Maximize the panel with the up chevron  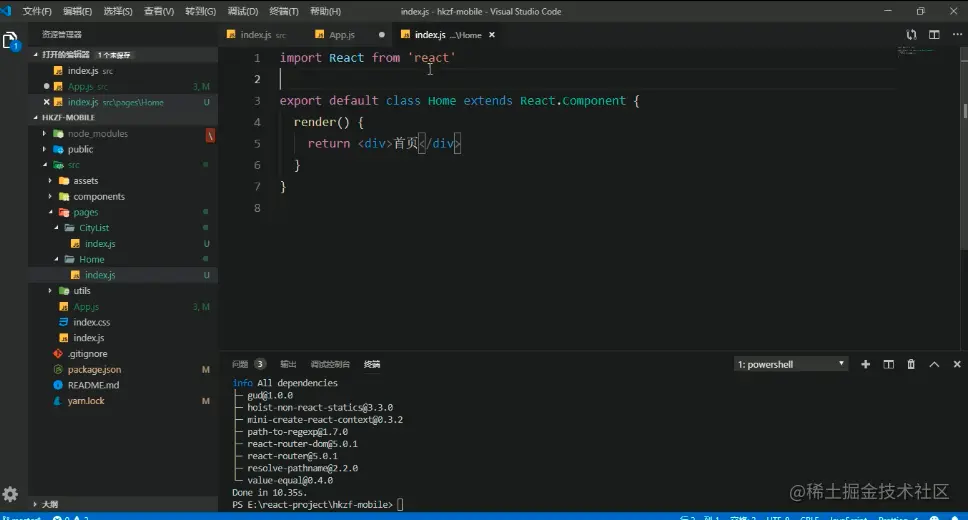(934, 364)
